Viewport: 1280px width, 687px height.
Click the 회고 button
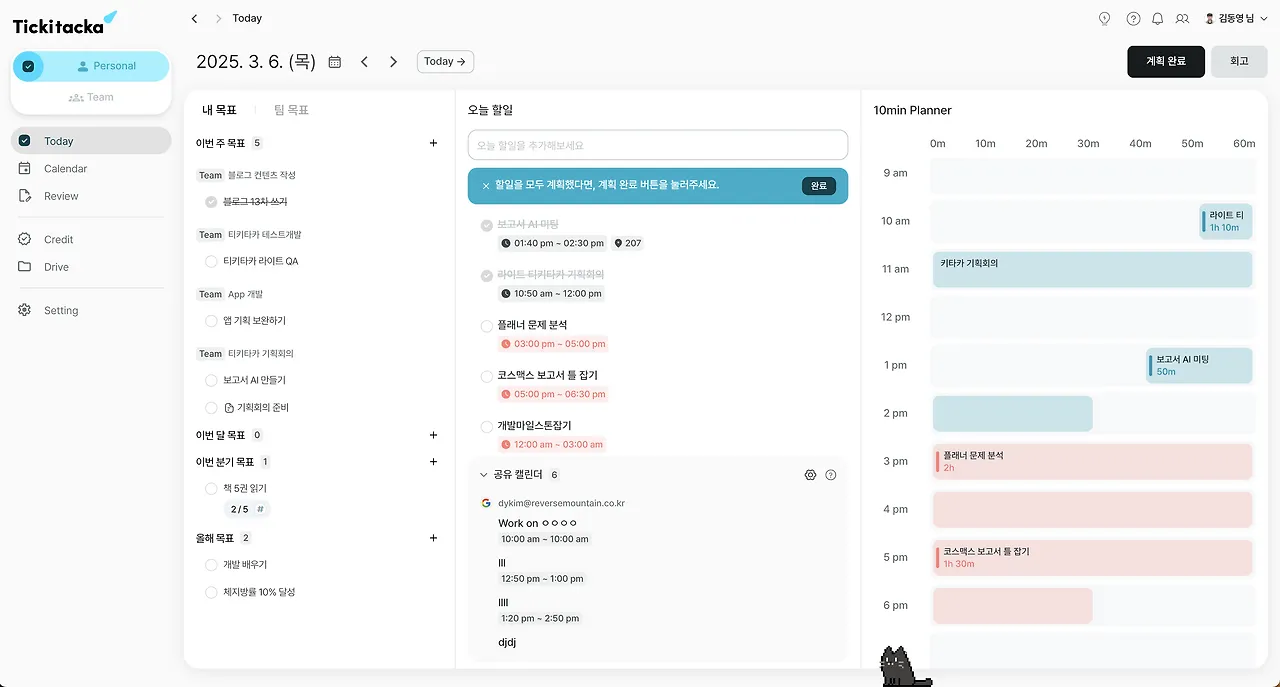pyautogui.click(x=1238, y=61)
